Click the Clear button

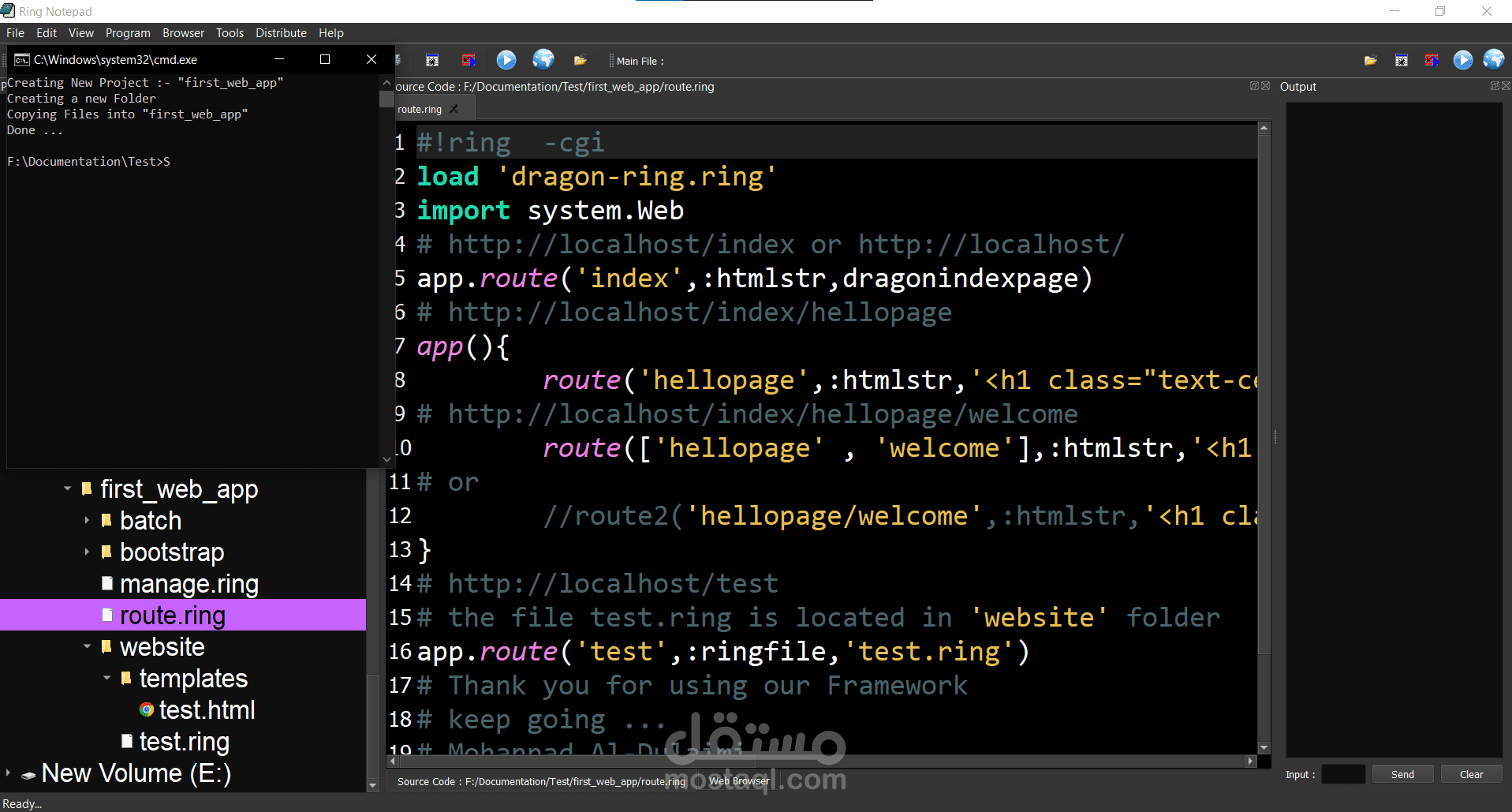(1471, 774)
